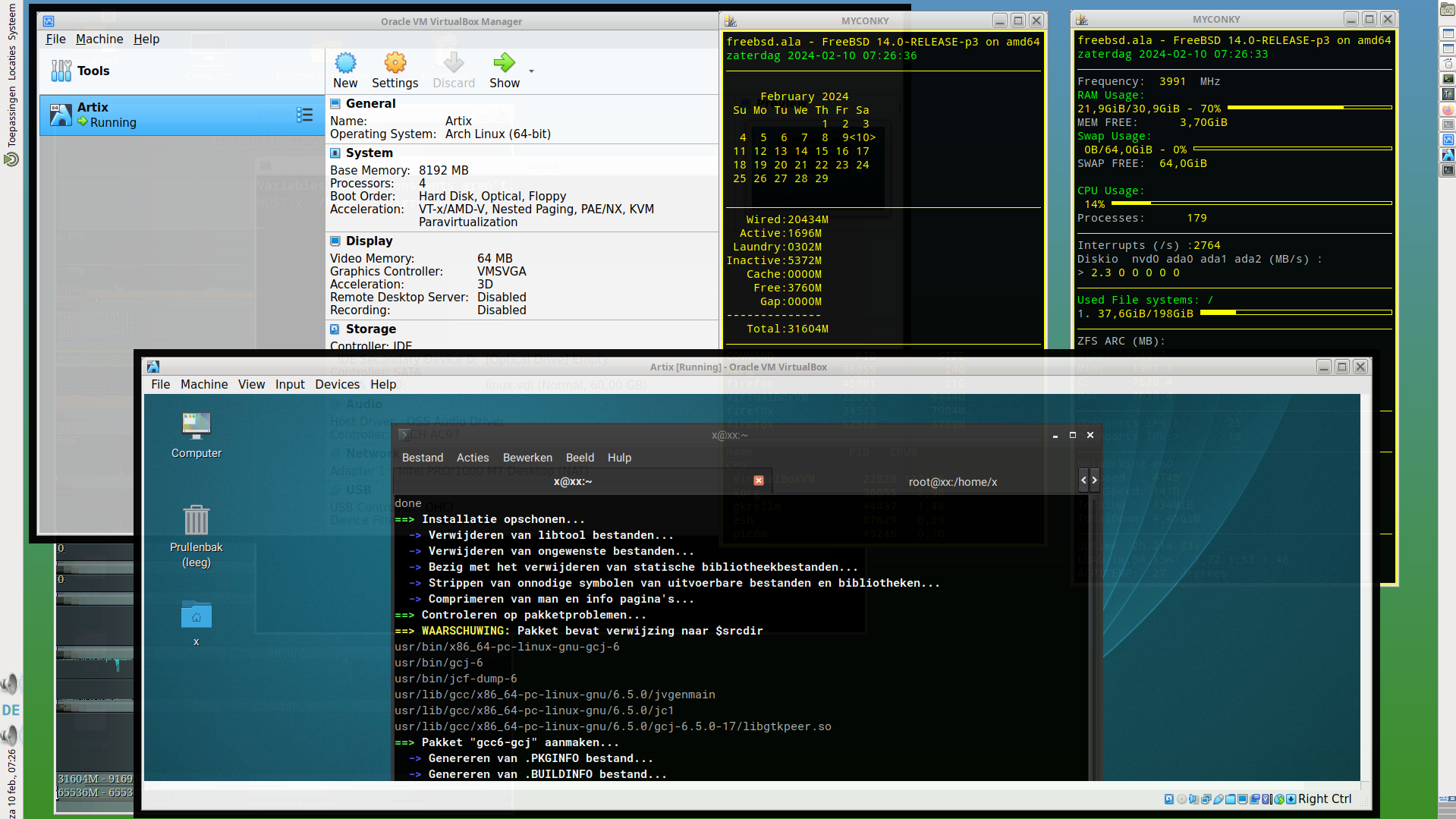This screenshot has width=1456, height=819.
Task: Open the Locaties menu on left panel
Action: coord(11,62)
